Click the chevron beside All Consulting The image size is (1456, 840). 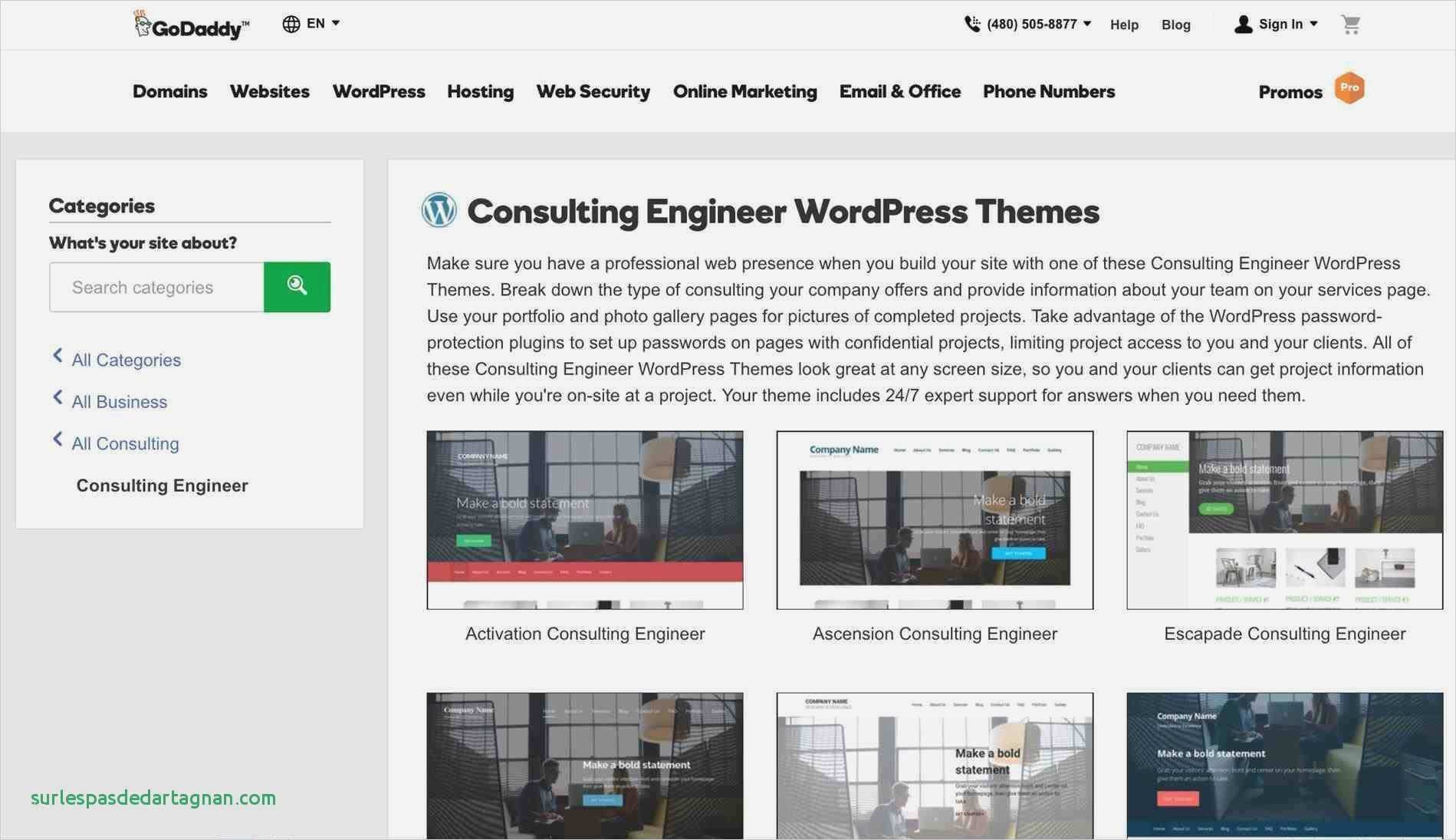(x=58, y=439)
